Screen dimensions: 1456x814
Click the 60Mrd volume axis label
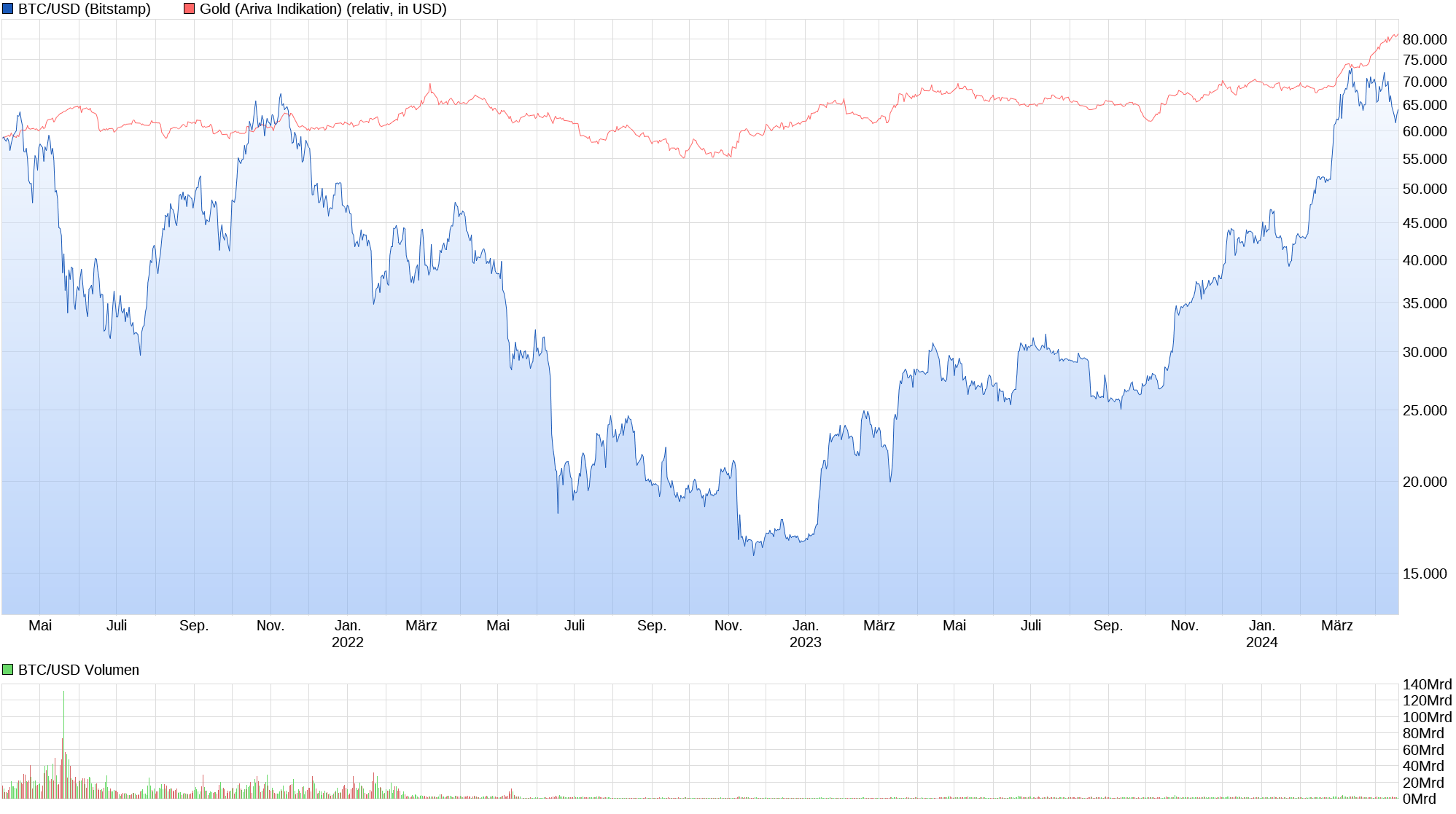click(x=1422, y=750)
